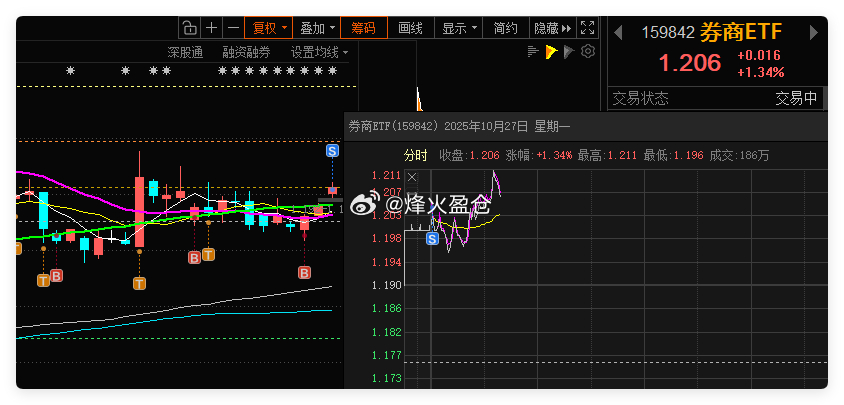844x405 pixels.
Task: Click the popup title date 2025年10月27日
Action: (486, 127)
